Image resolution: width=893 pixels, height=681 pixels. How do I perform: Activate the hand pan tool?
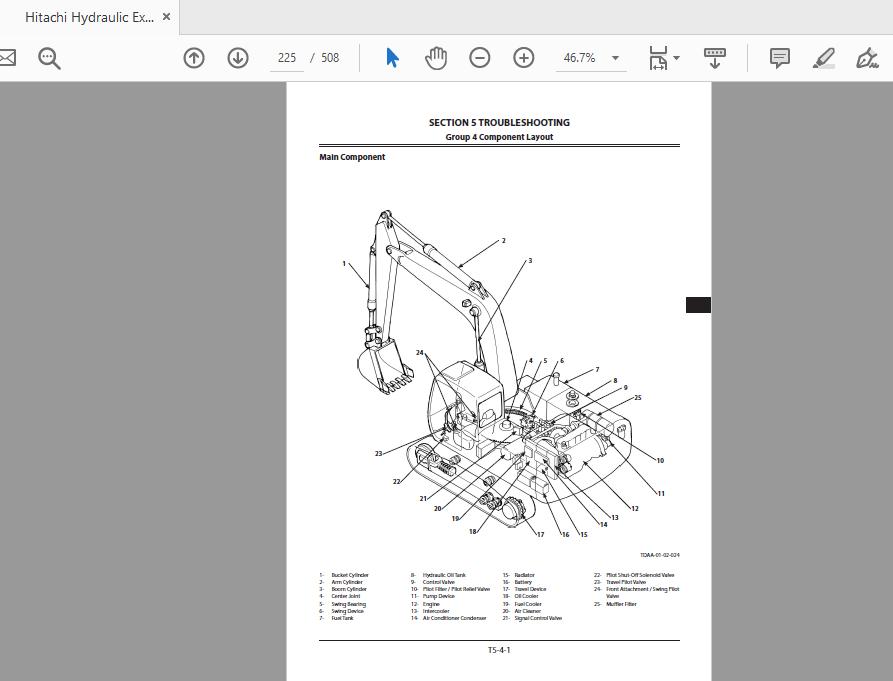436,58
